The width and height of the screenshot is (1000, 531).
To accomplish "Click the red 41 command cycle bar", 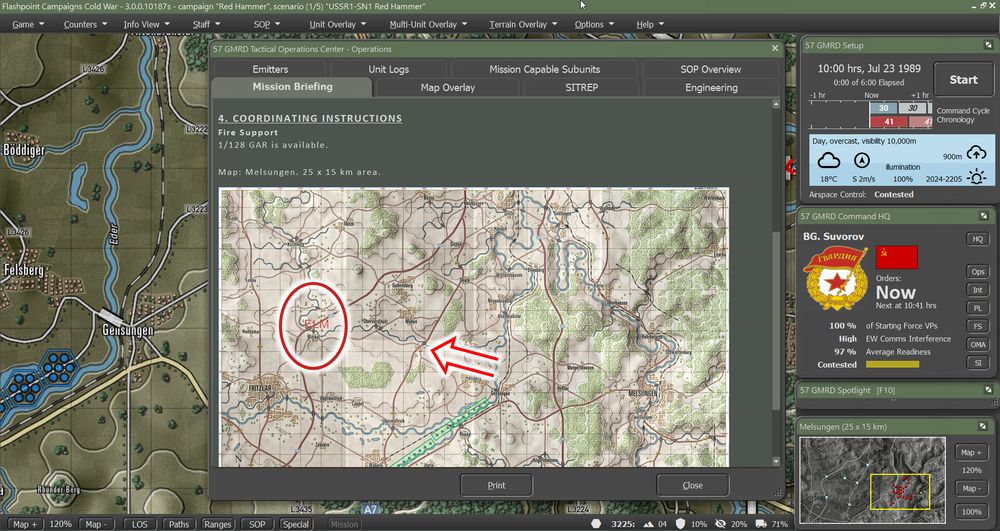I will pos(888,122).
